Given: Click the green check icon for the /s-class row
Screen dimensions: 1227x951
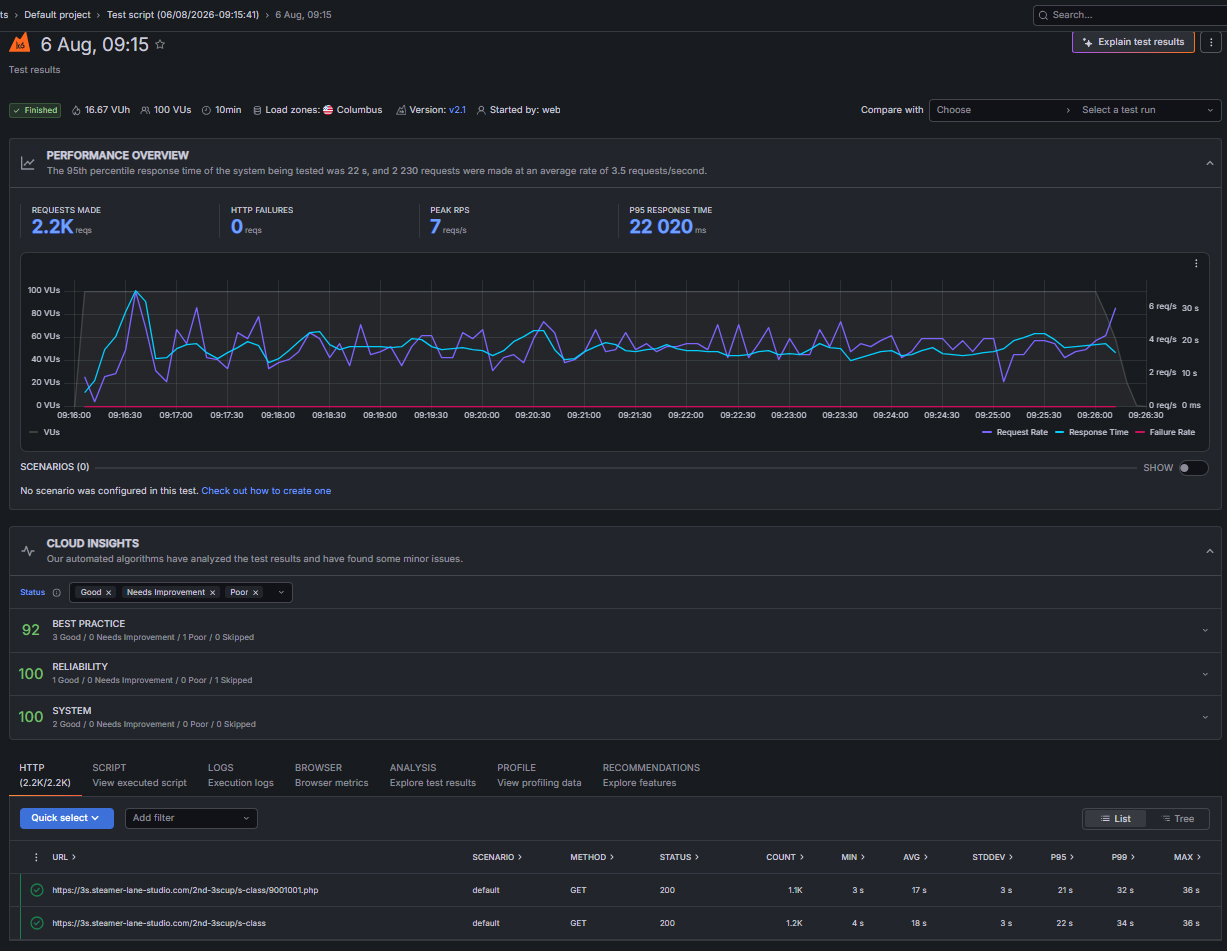Looking at the screenshot, I should click(37, 923).
